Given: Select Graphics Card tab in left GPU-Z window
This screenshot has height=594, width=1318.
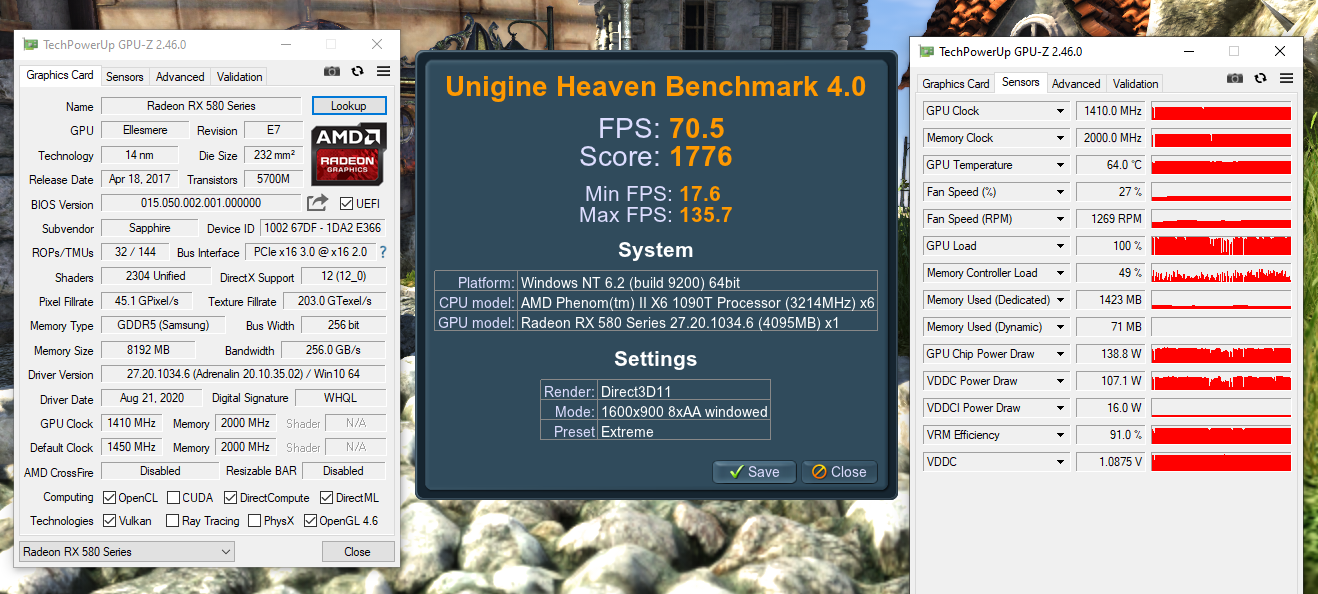Looking at the screenshot, I should [x=60, y=75].
